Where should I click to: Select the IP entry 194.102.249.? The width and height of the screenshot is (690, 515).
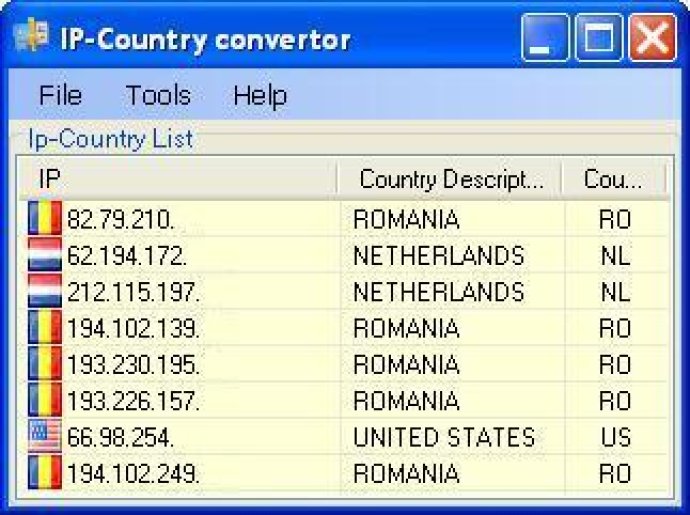(x=133, y=474)
